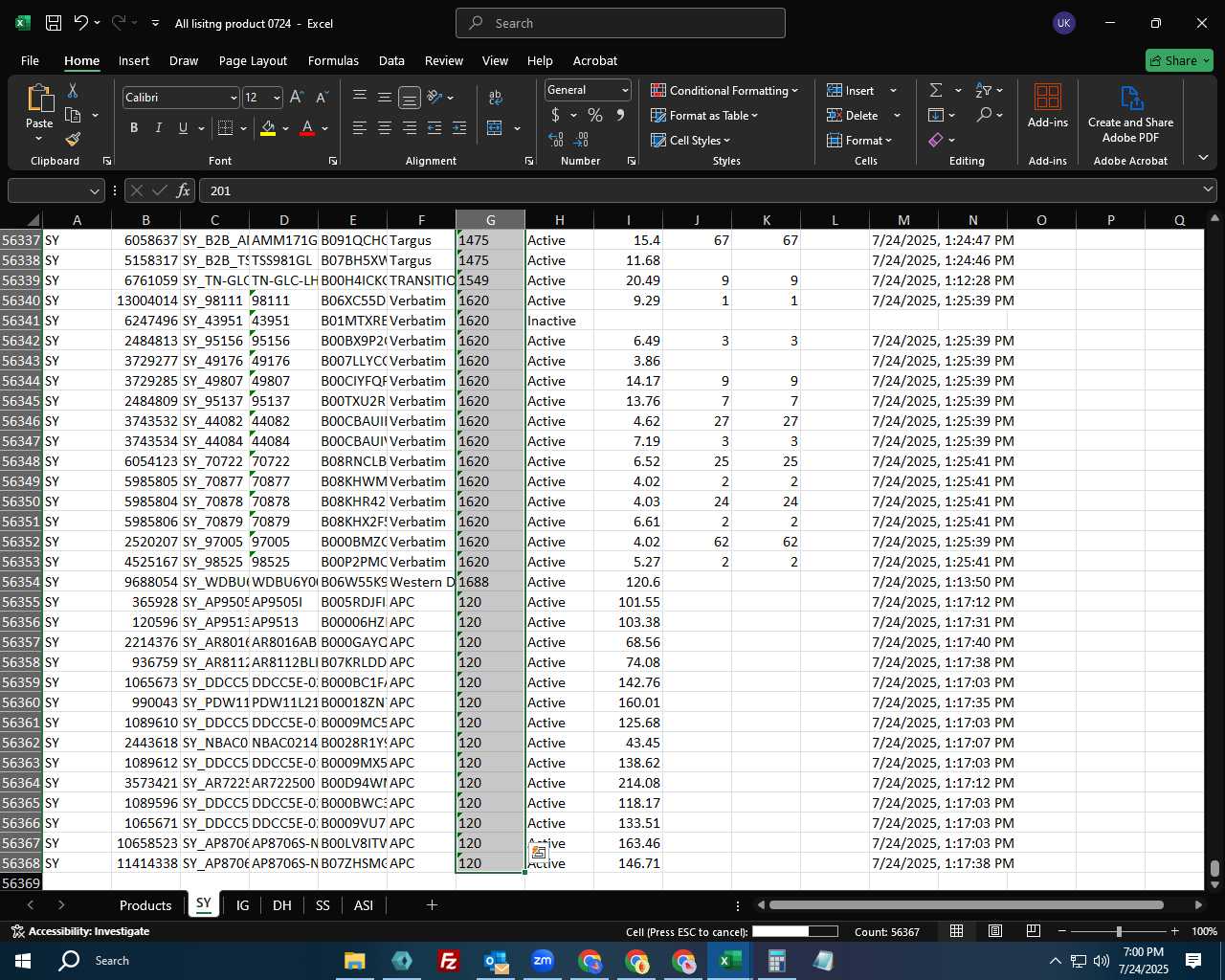Open the IG sheet tab
Image resolution: width=1225 pixels, height=980 pixels.
[242, 905]
